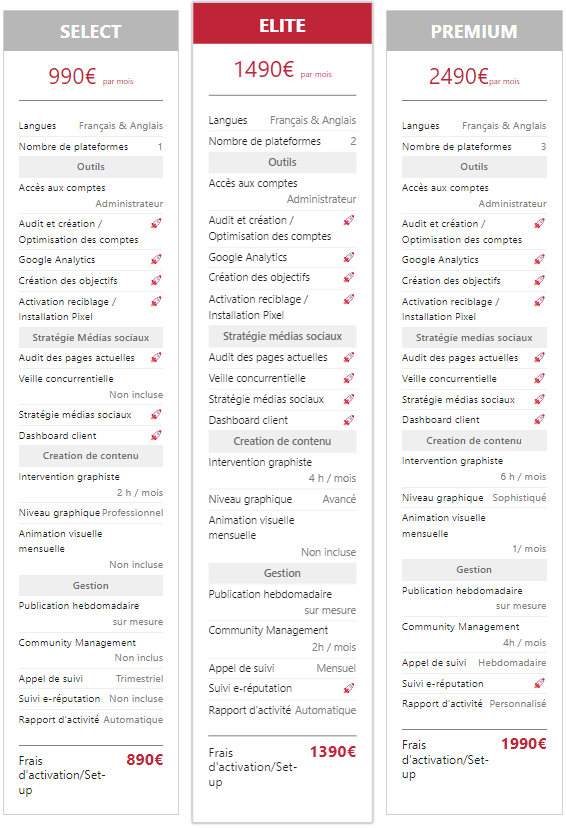Choose the PREMIUM plan header
Viewport: 566px width, 828px height.
(474, 31)
